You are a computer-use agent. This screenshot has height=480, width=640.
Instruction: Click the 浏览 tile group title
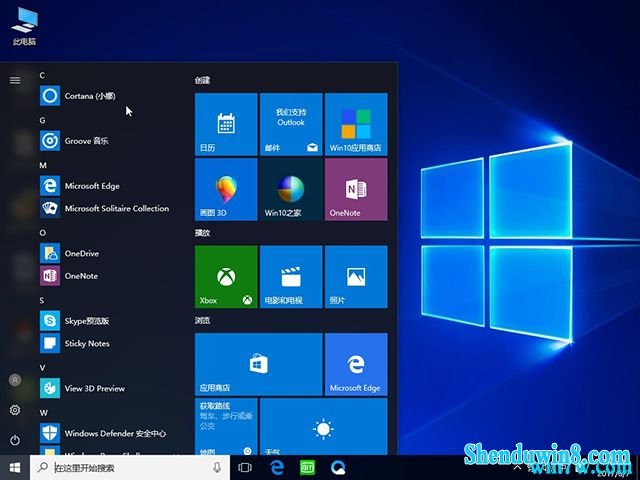coord(202,320)
